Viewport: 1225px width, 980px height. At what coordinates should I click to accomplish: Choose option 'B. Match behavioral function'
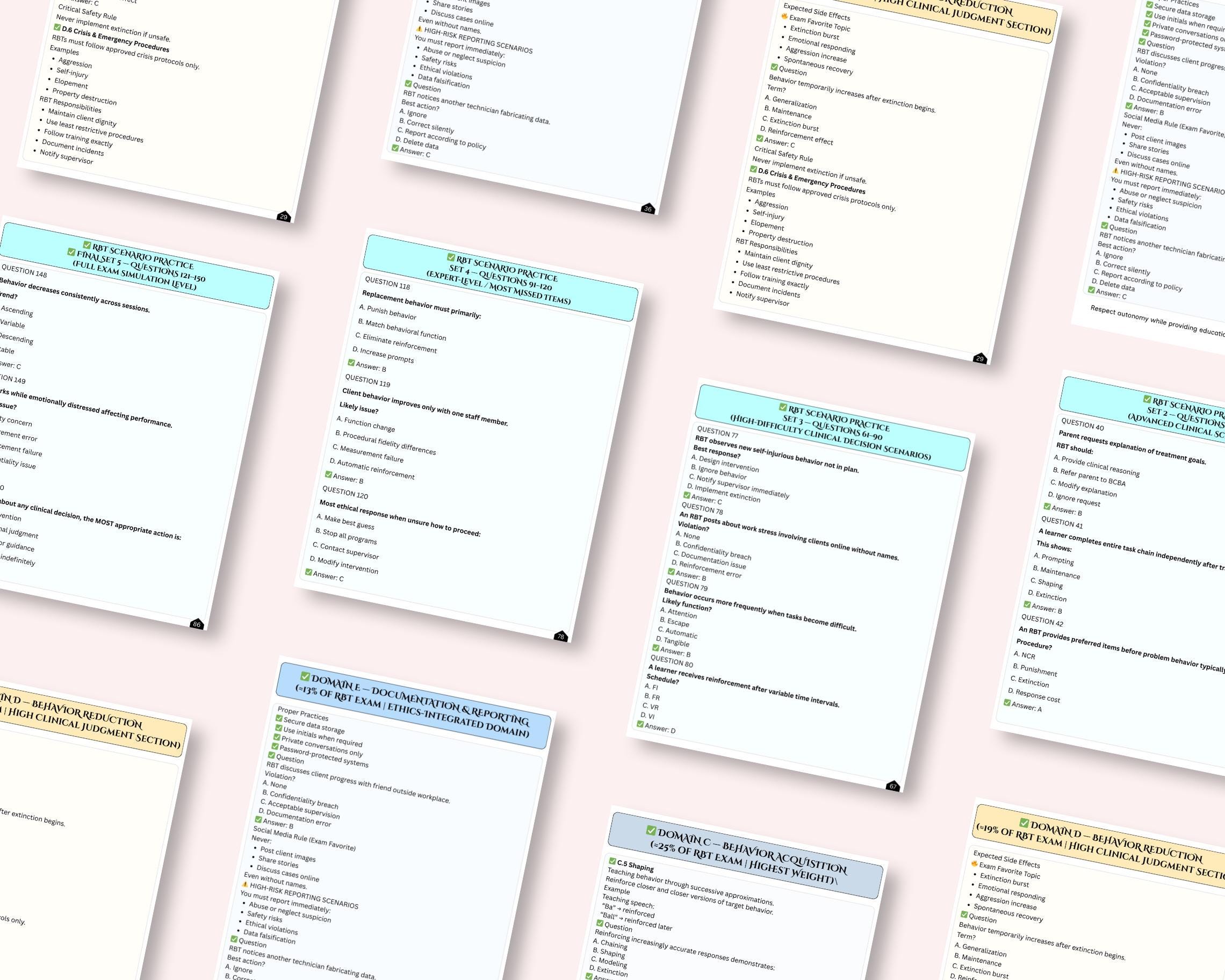[402, 329]
